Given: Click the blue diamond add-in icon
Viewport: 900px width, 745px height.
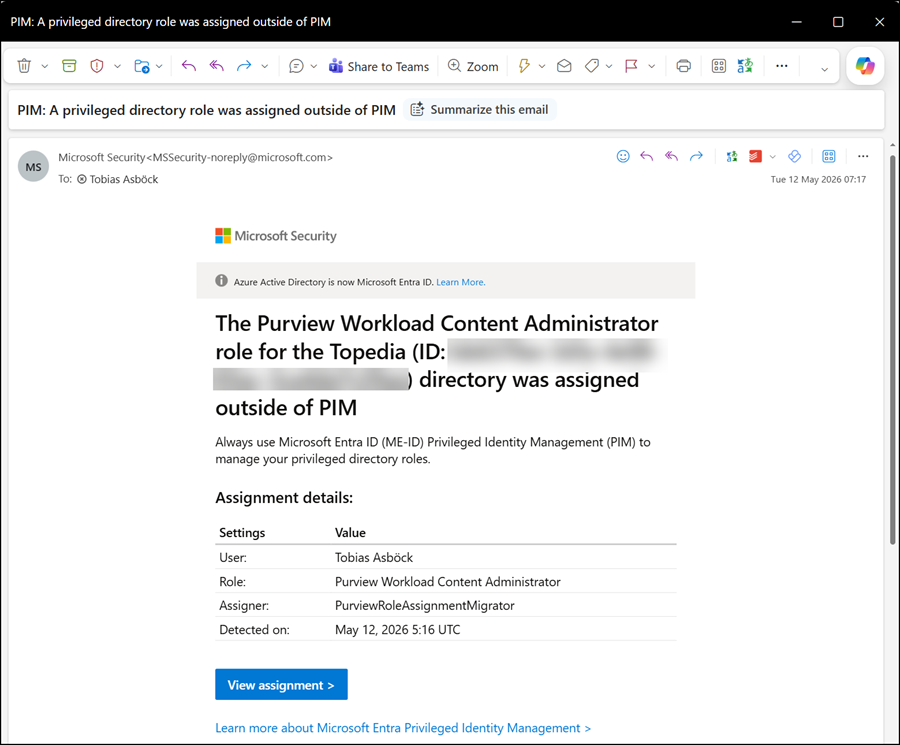Looking at the screenshot, I should (x=794, y=156).
